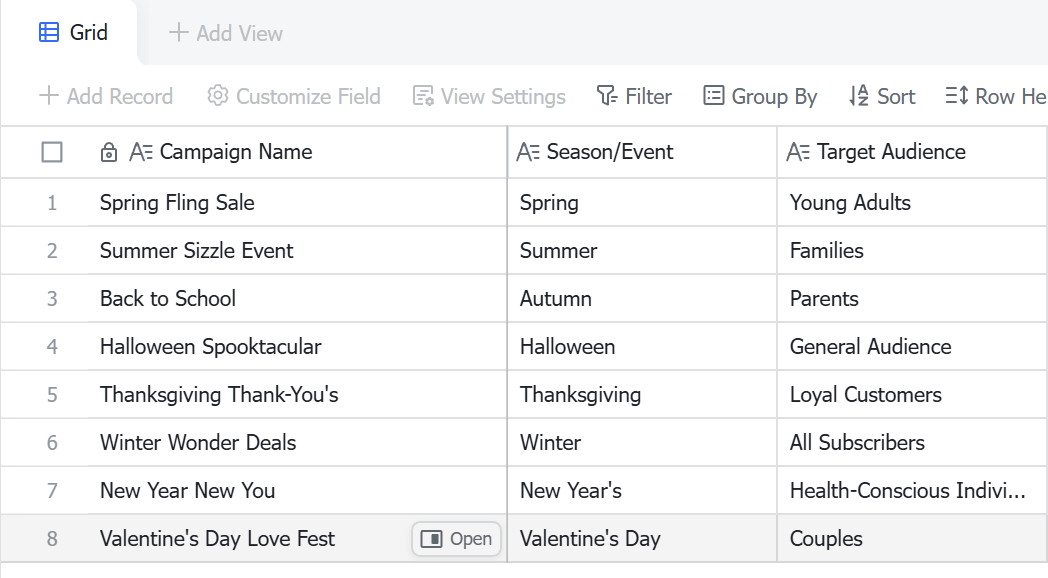Select row number 3
This screenshot has width=1048, height=578.
coord(52,299)
